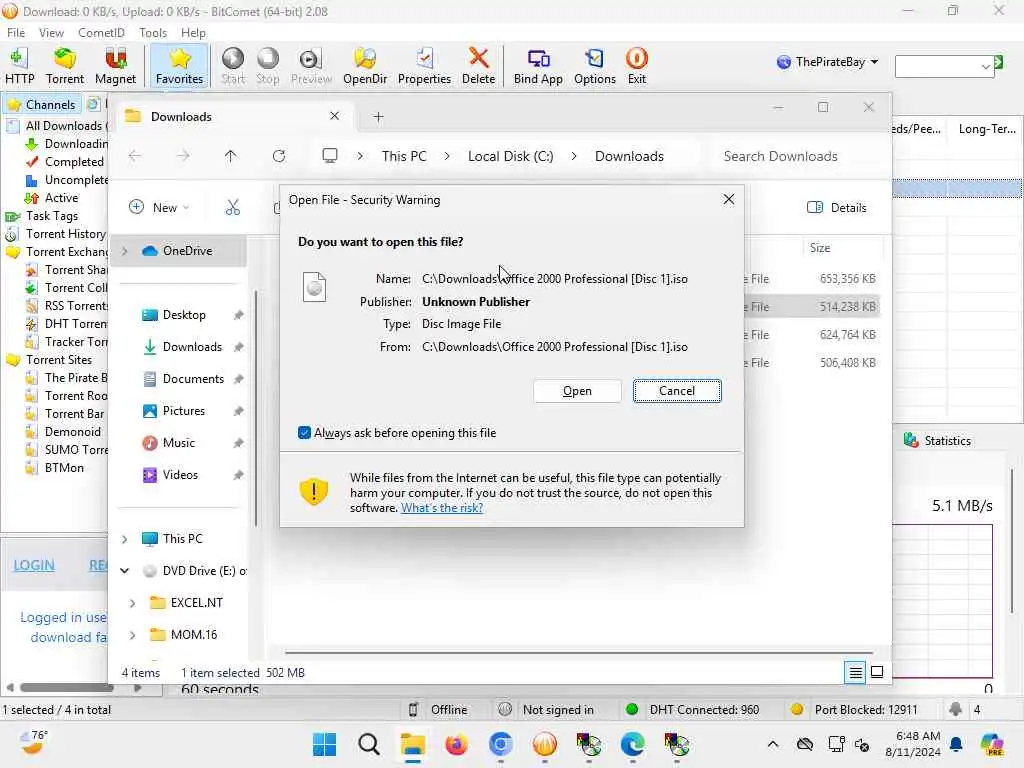This screenshot has width=1024, height=768.
Task: Select Completed in BitComet sidebar
Action: pos(73,162)
